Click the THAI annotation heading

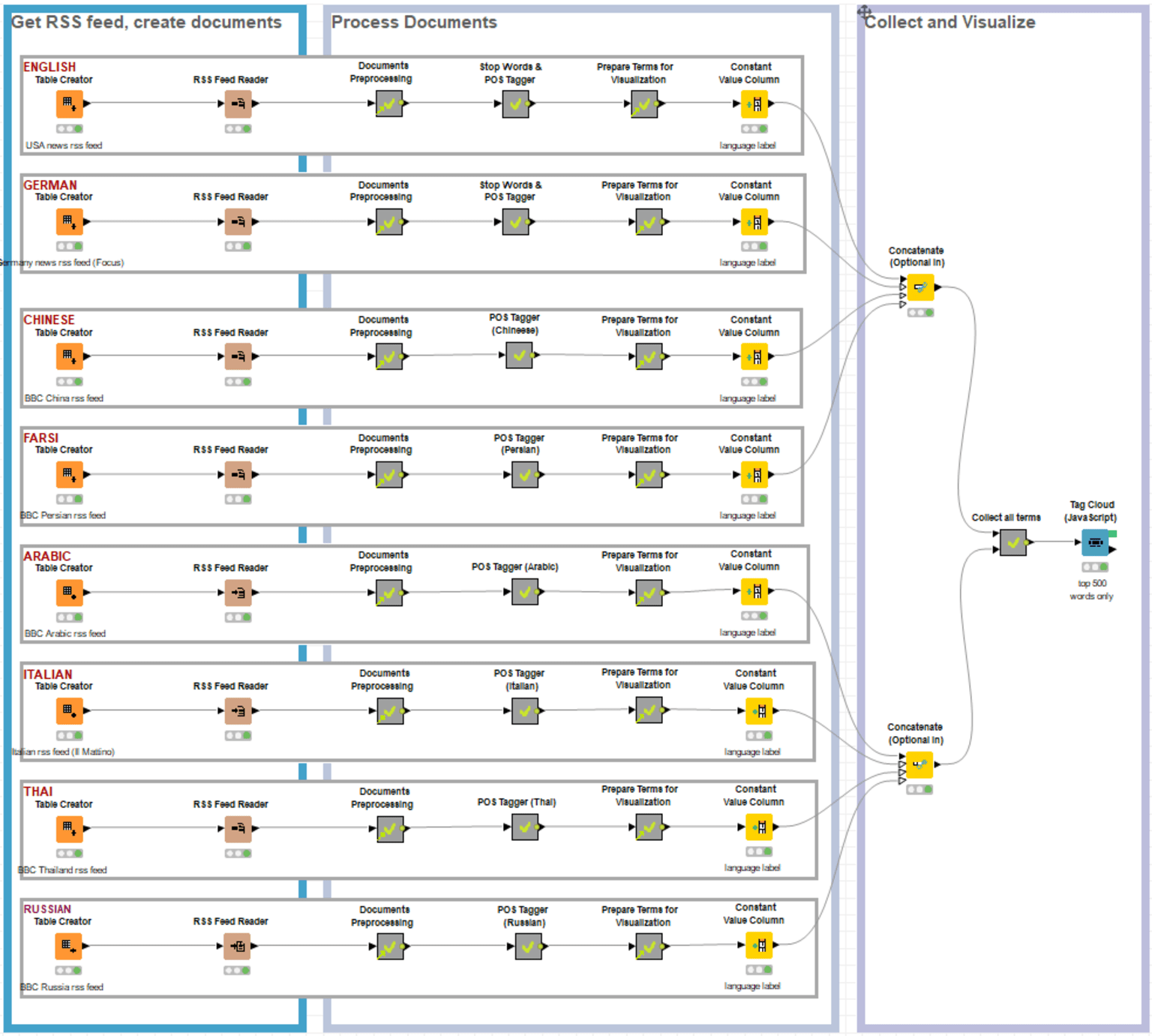(x=38, y=791)
